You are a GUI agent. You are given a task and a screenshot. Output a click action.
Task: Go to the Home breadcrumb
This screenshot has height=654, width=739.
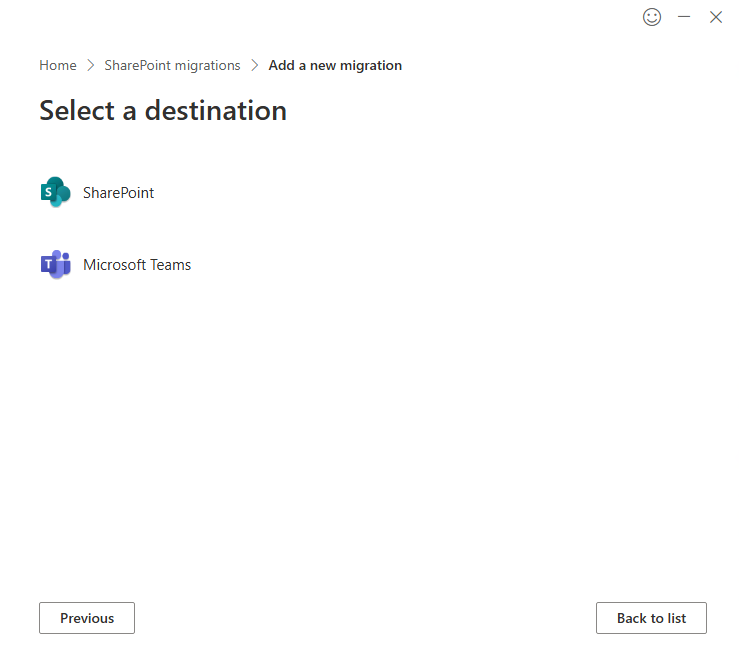pos(58,66)
